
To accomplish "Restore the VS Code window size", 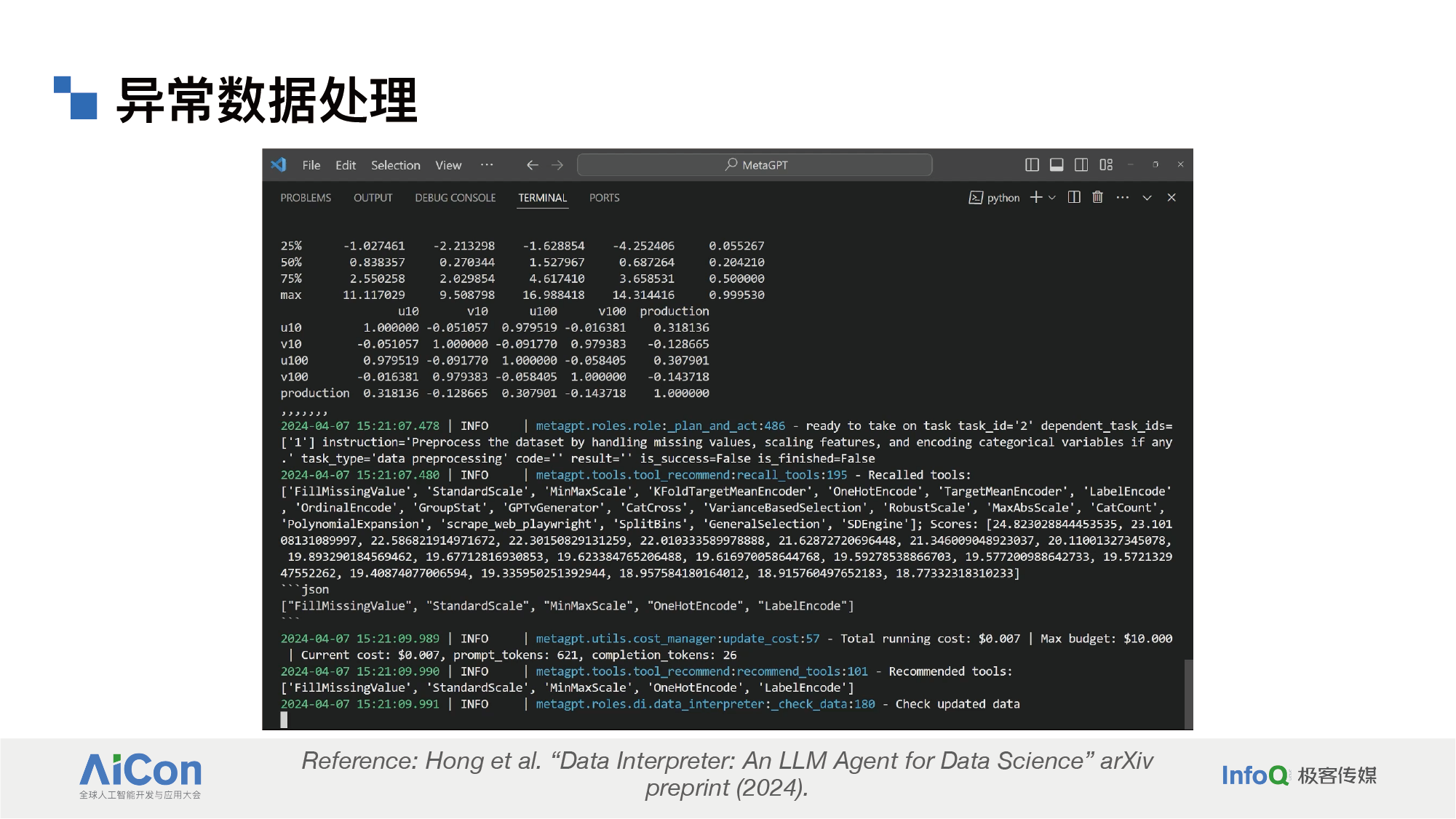I will (x=1155, y=164).
